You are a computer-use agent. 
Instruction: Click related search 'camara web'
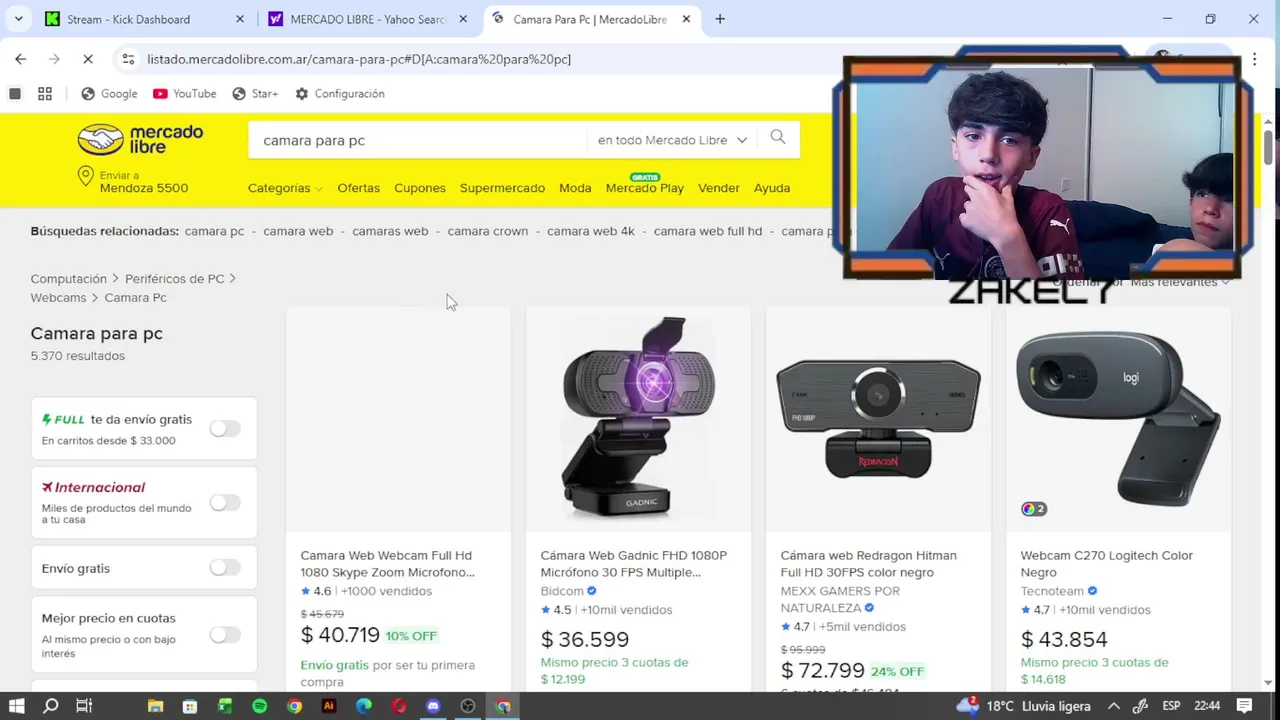(x=298, y=231)
